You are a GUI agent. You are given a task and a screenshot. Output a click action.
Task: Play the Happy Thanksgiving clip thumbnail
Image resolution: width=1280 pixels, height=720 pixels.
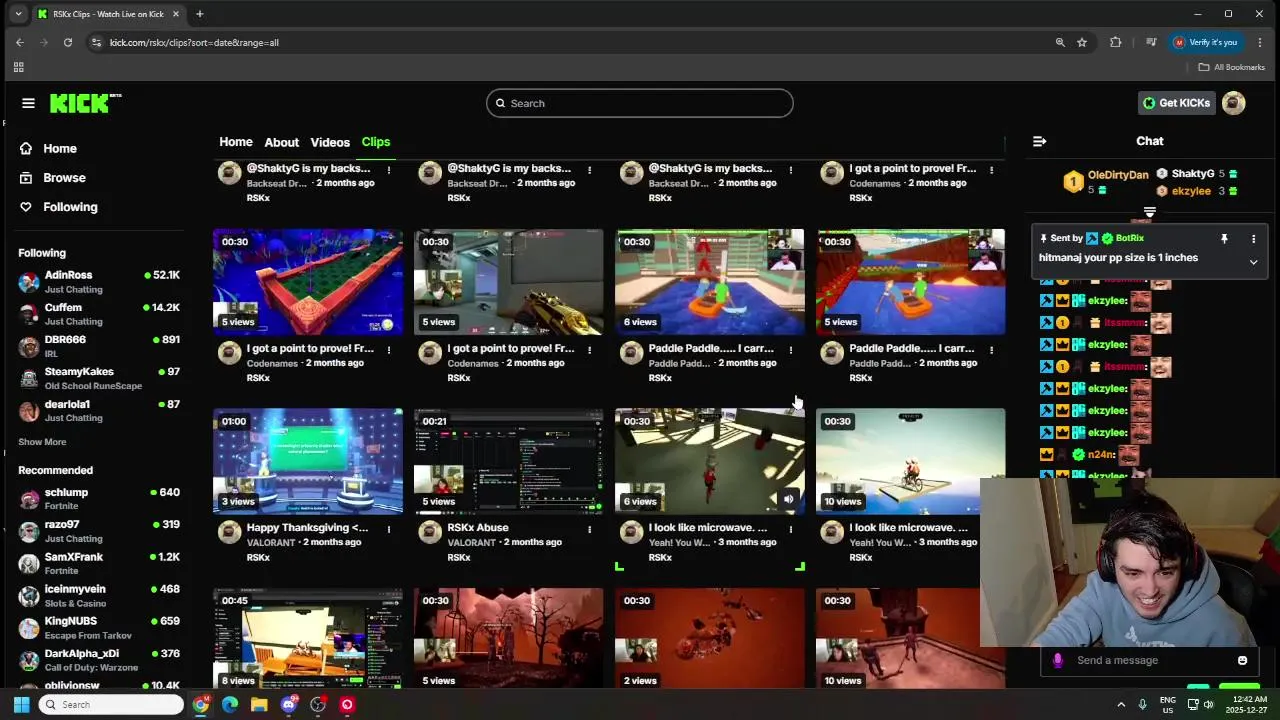[x=308, y=461]
